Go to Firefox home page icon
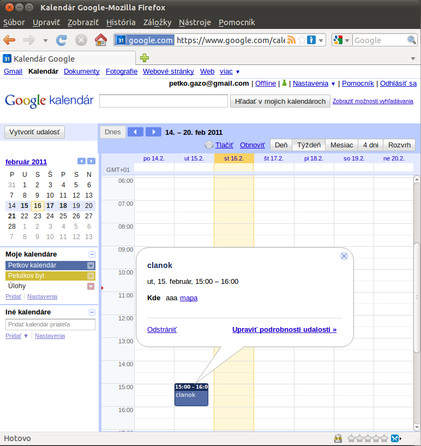 (101, 40)
